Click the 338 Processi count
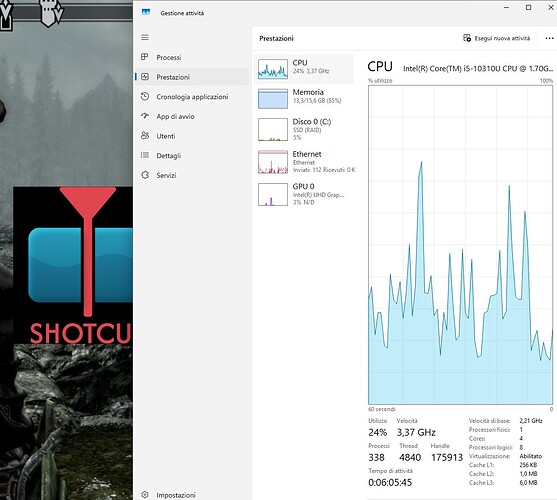Screen dimensions: 557x500 [376, 457]
